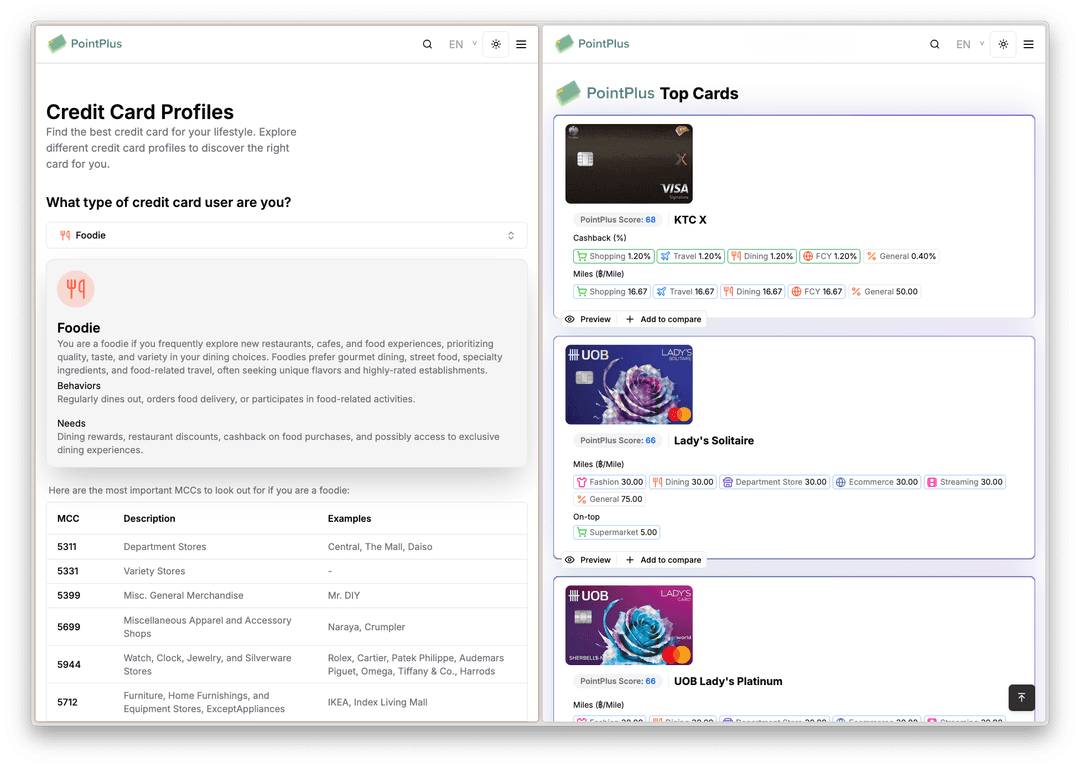This screenshot has width=1080, height=767.
Task: Open the EN language dropdown in right pane
Action: [x=968, y=44]
